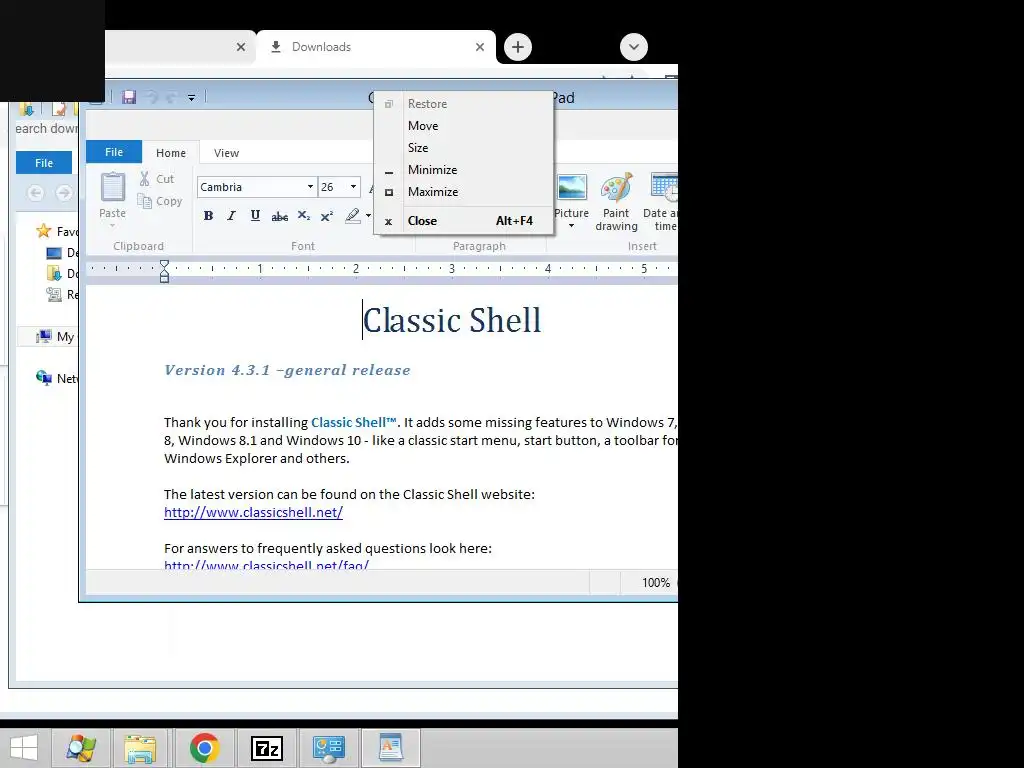Switch to the Downloads browser tab
This screenshot has width=1024, height=768.
pos(376,47)
